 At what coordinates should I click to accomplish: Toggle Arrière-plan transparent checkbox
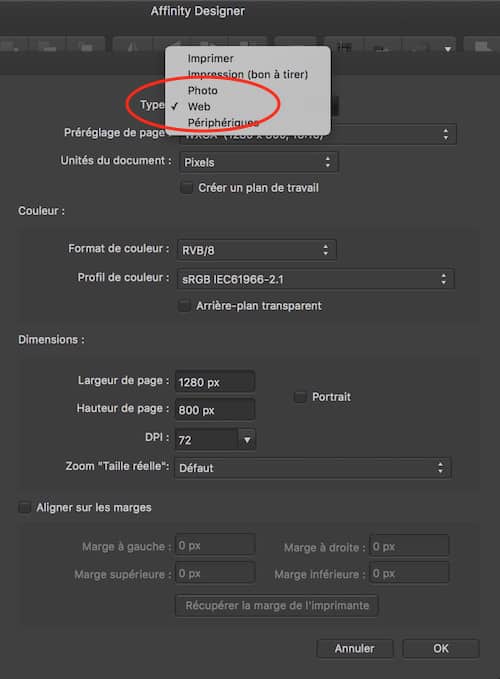pos(184,306)
